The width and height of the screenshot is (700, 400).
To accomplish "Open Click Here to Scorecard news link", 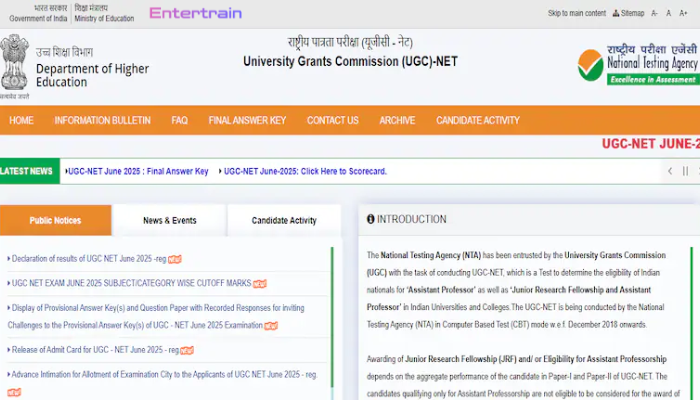I will [305, 171].
